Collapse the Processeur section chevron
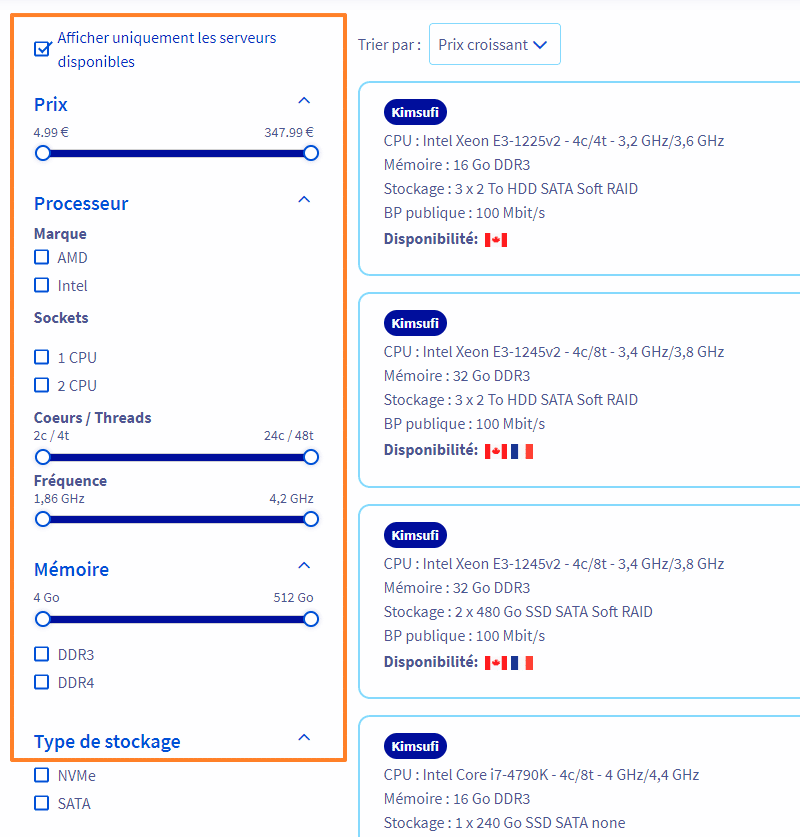 click(x=305, y=200)
